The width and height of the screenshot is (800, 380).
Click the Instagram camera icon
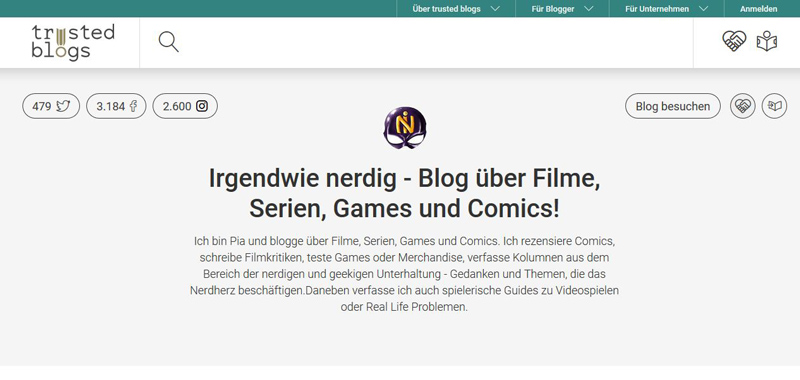(203, 106)
